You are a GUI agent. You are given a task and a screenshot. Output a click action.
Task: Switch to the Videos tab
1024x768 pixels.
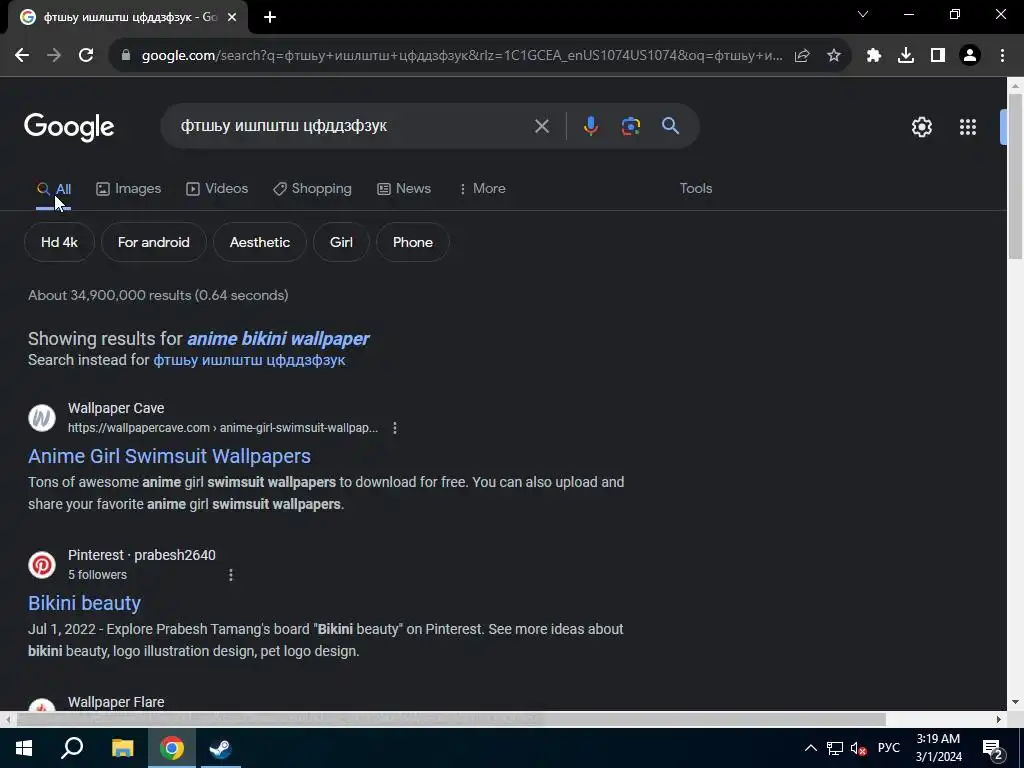(x=217, y=189)
